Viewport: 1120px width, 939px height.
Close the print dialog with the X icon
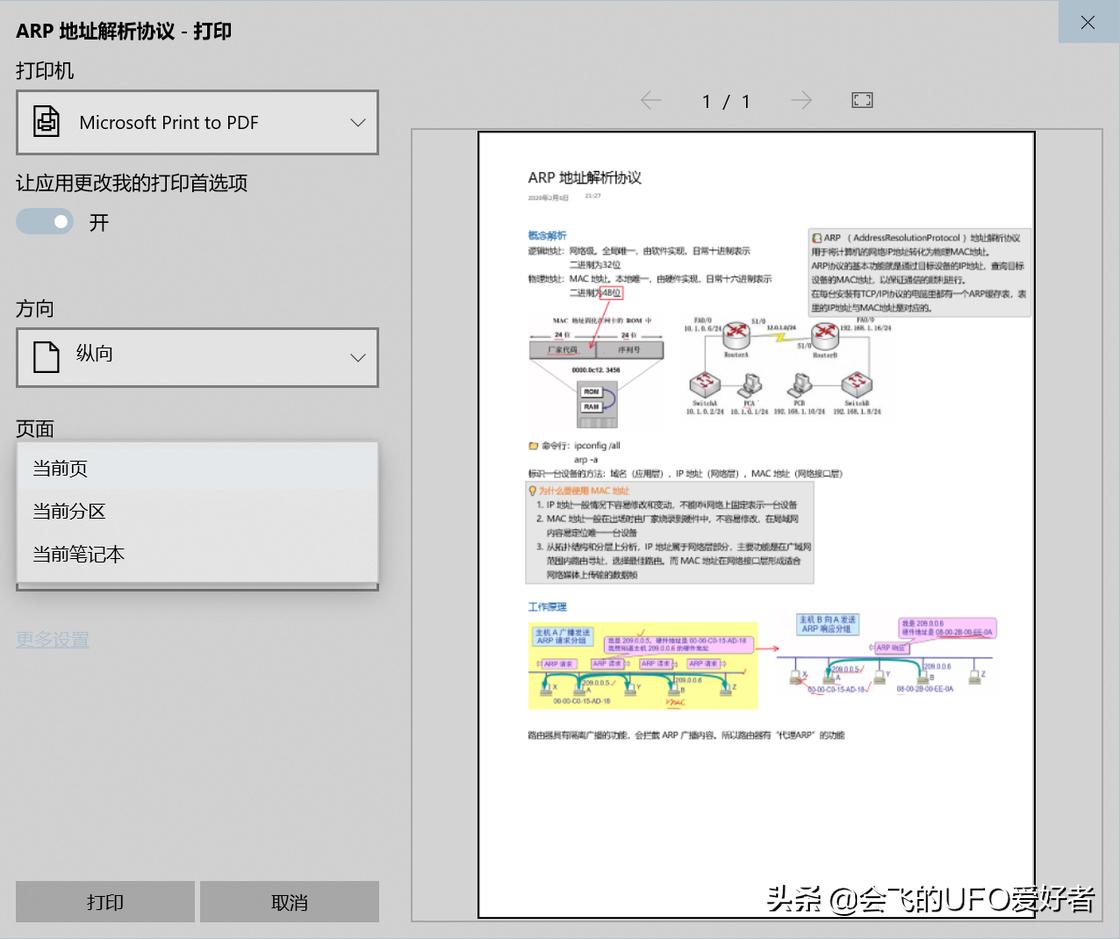coord(1088,22)
